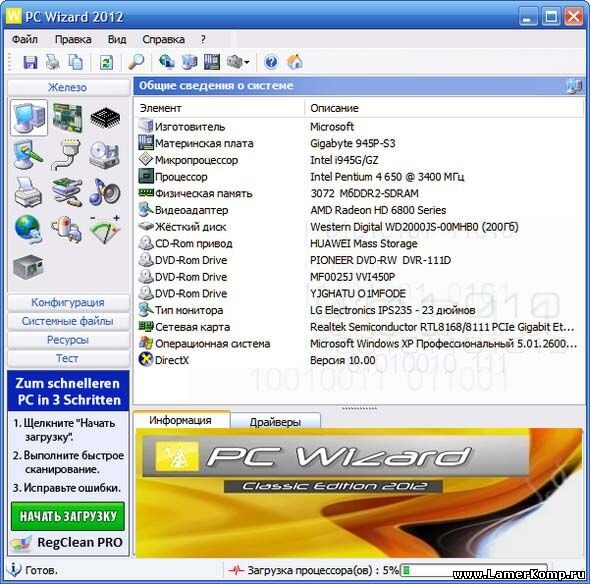This screenshot has width=590, height=584.
Task: Select the Printers icon
Action: (x=28, y=192)
